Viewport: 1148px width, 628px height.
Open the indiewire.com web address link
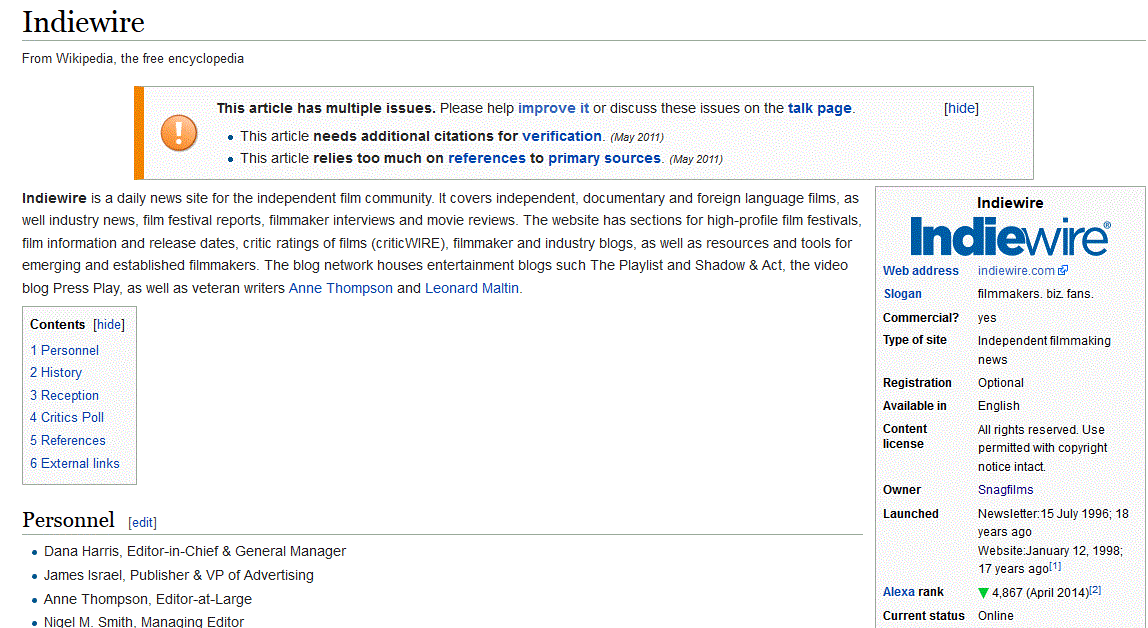[1016, 271]
